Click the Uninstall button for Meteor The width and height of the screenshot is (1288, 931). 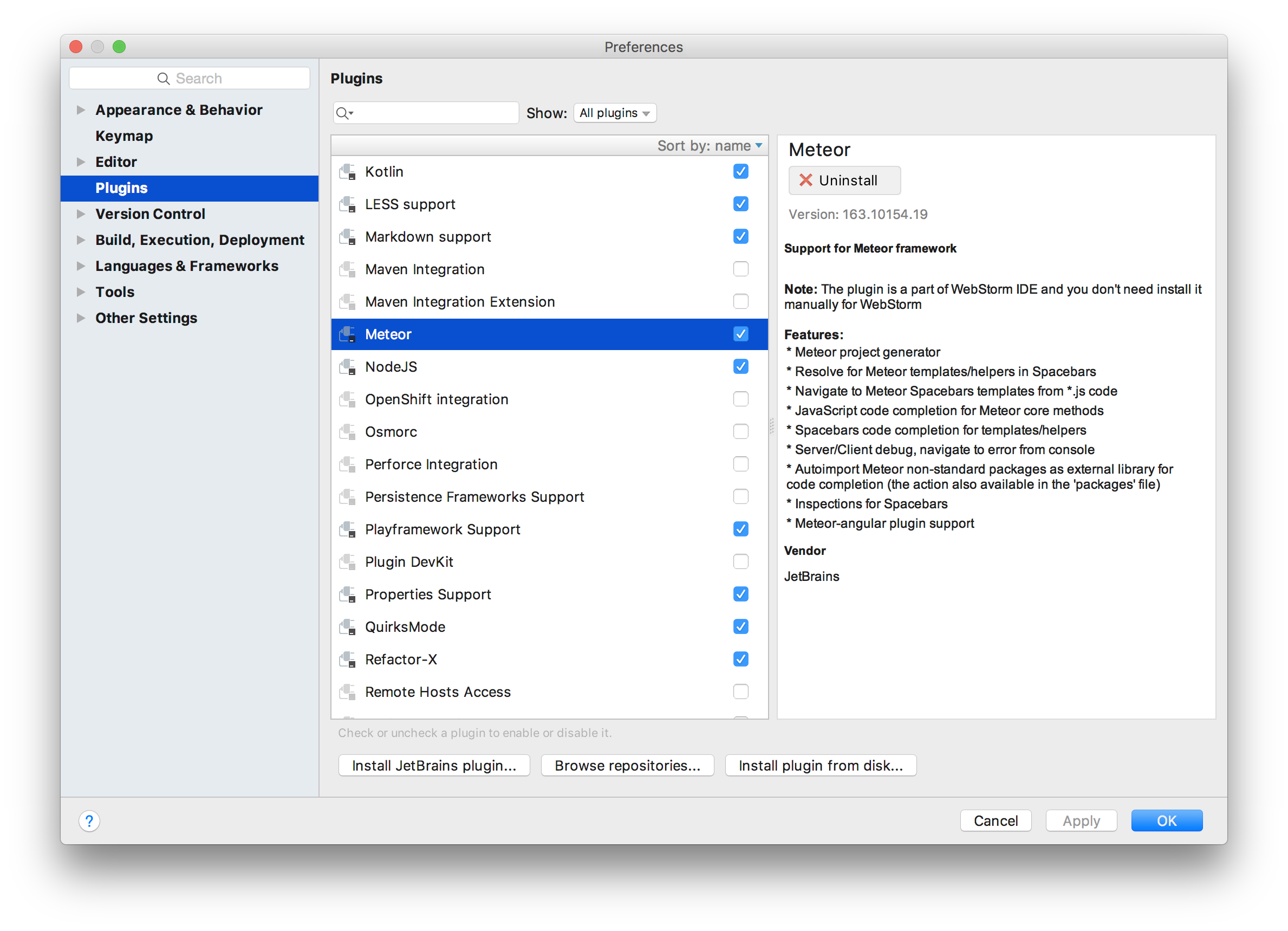click(844, 180)
